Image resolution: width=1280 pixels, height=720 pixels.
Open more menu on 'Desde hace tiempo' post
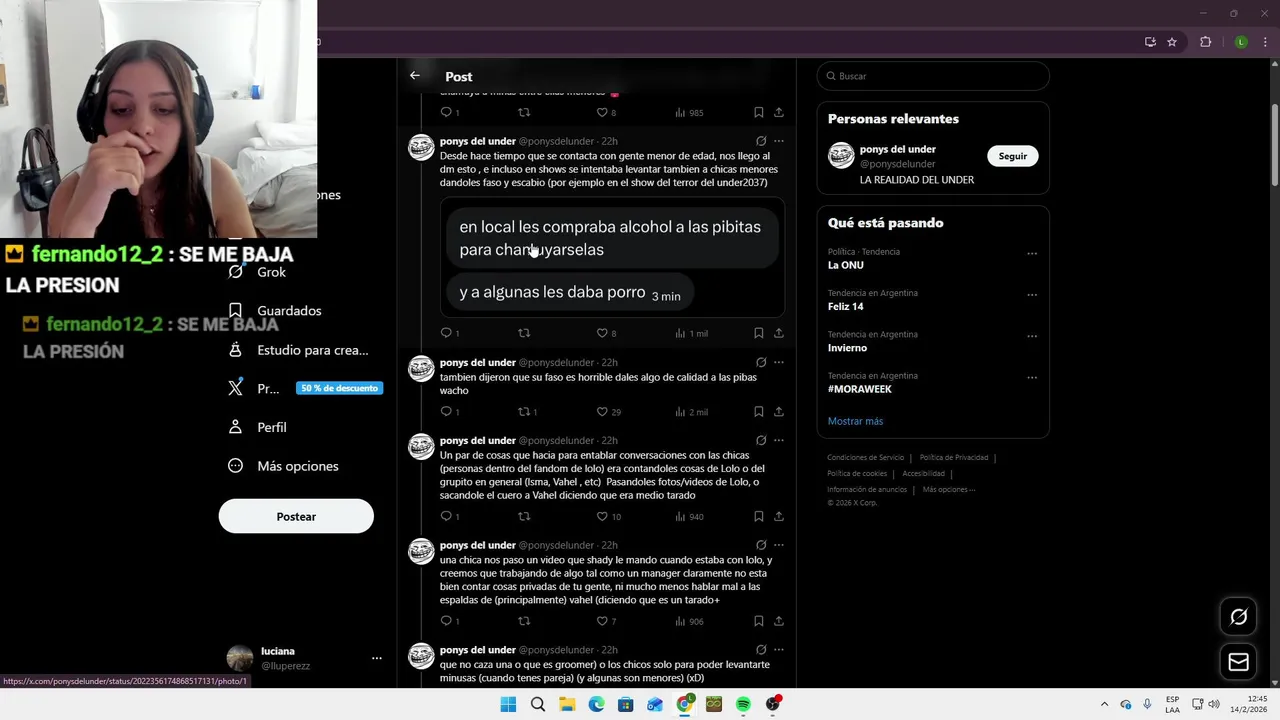click(x=779, y=141)
